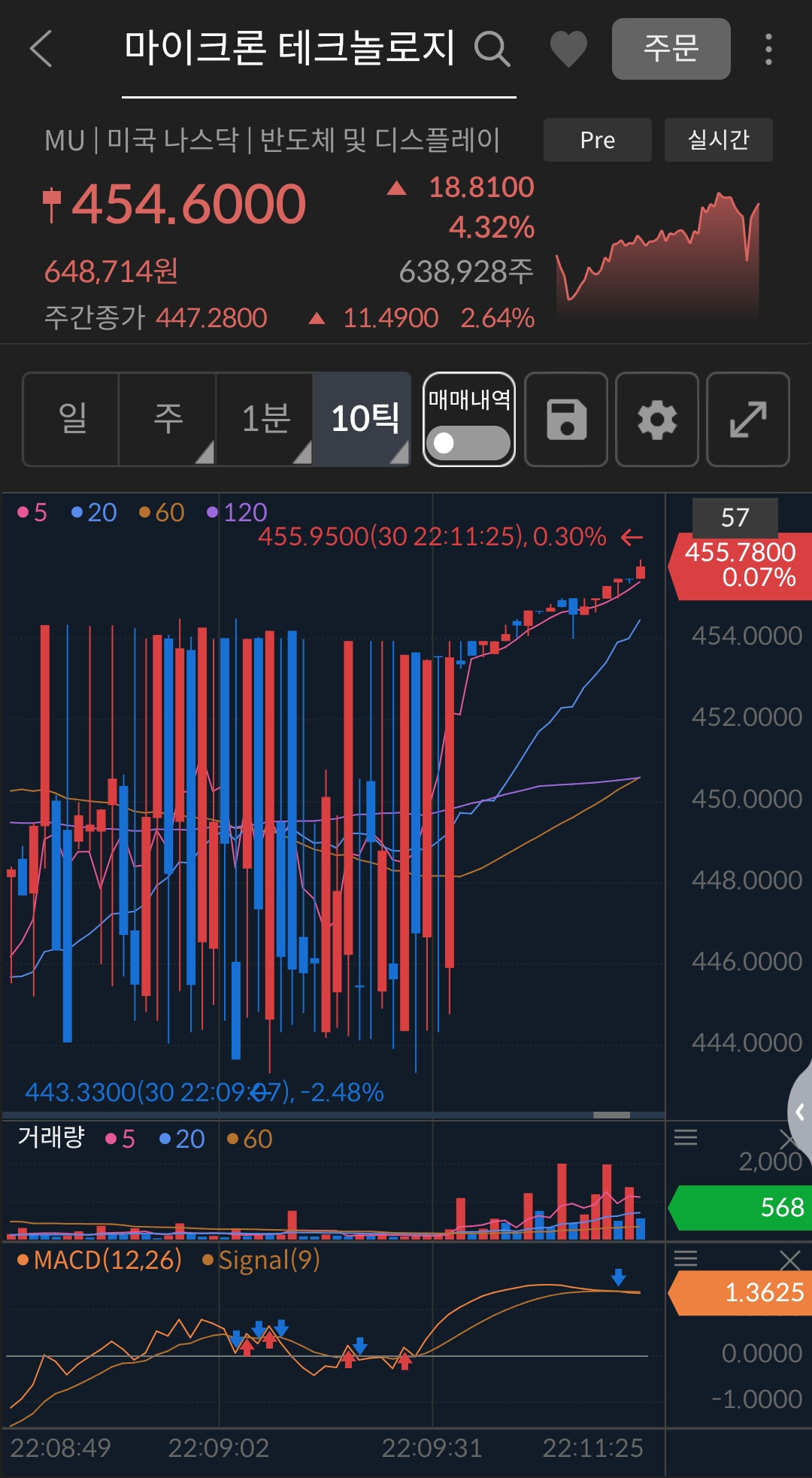Screen dimensions: 812x1478
Task: Open the 거래량 volume panel menu icon
Action: tap(685, 1137)
